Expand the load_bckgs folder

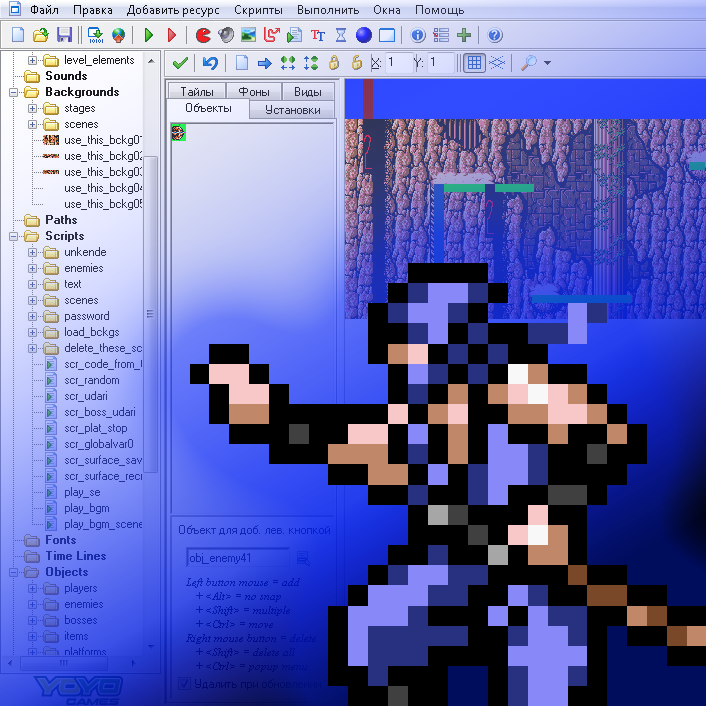[32, 332]
